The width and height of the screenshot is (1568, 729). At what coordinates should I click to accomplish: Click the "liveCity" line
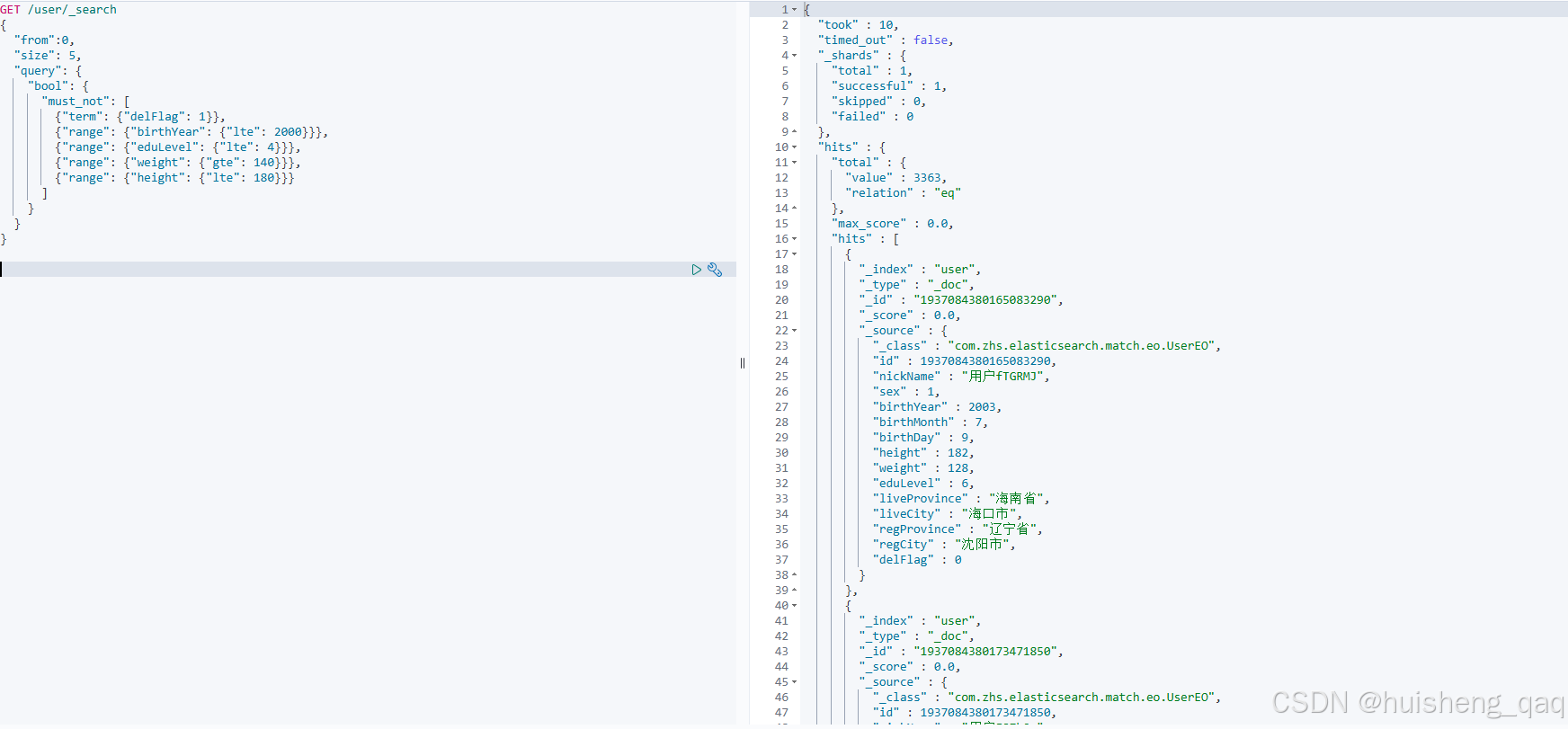click(948, 514)
